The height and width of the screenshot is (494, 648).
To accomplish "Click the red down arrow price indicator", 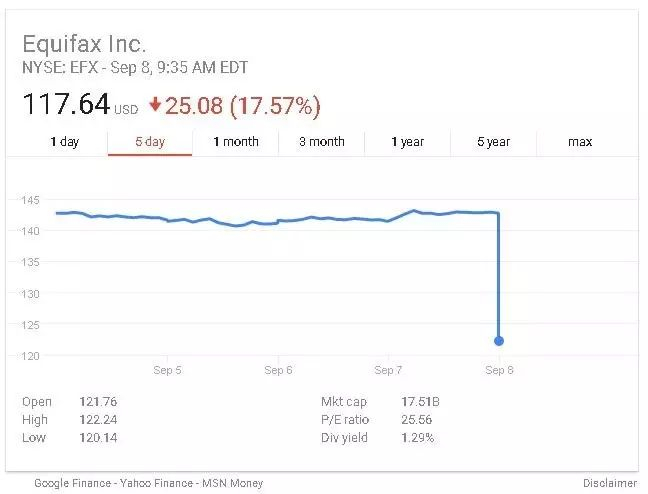I will pyautogui.click(x=154, y=104).
